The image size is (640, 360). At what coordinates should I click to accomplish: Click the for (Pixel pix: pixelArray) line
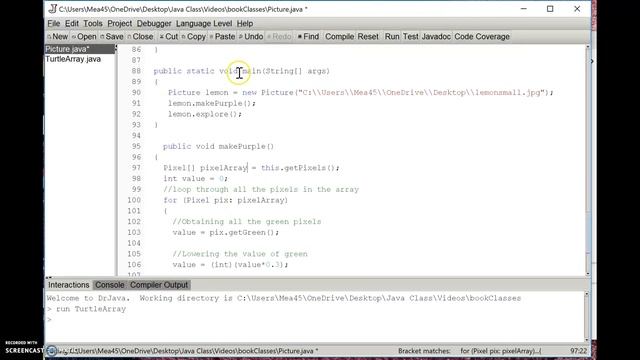(x=225, y=200)
